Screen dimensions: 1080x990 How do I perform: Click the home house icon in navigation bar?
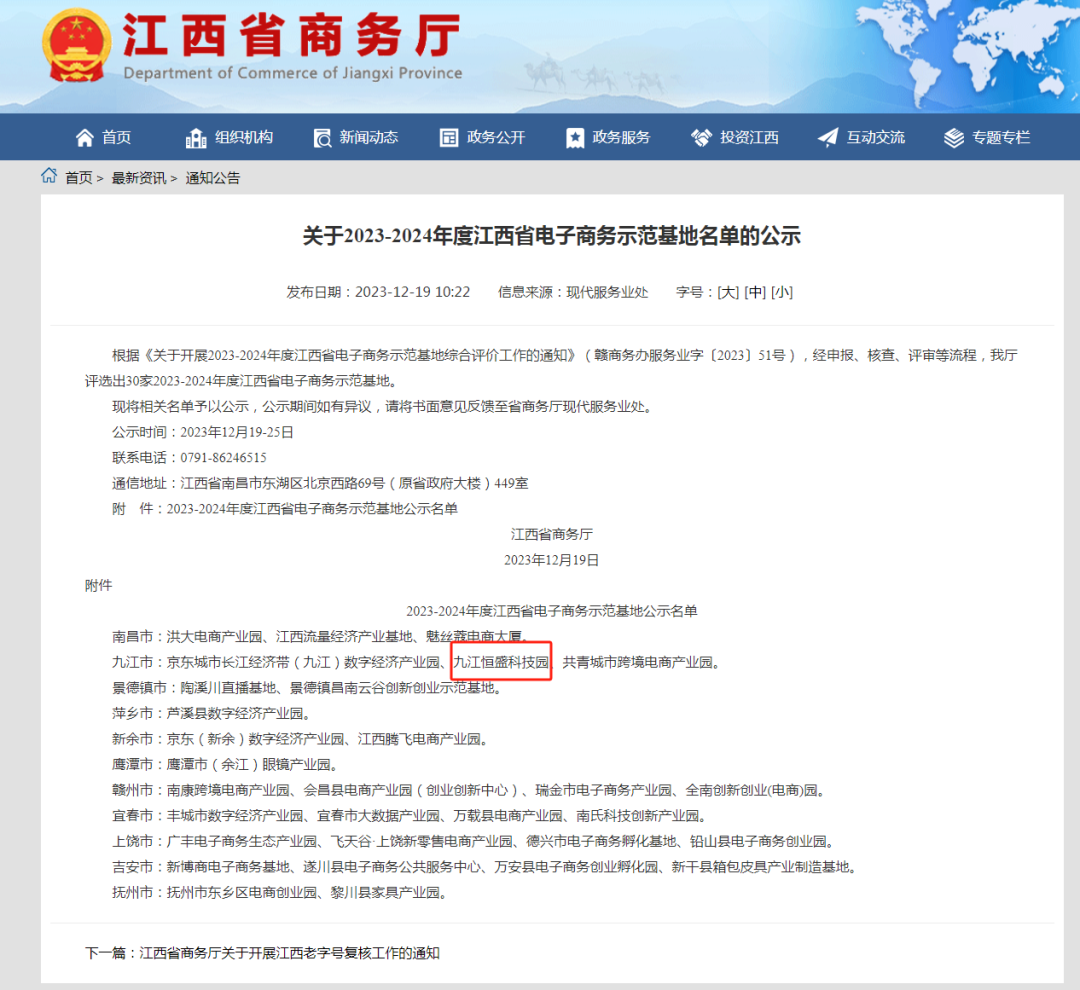(x=85, y=138)
